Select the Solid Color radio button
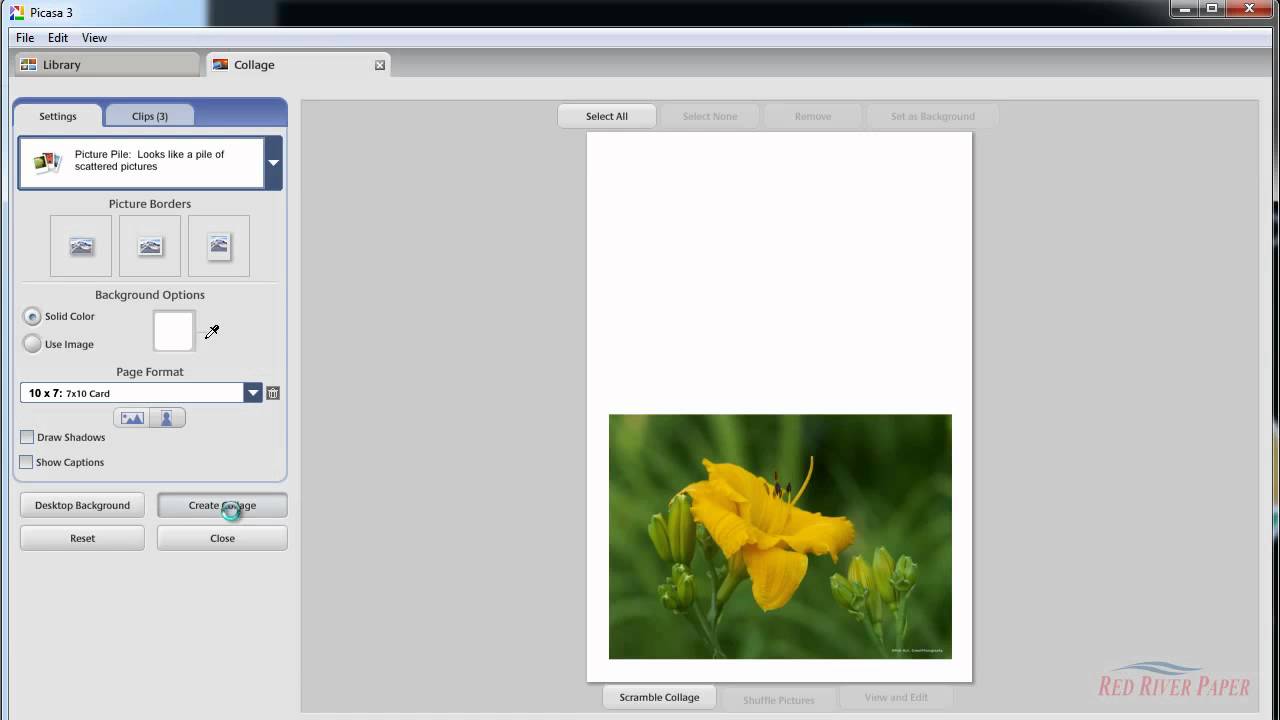Image resolution: width=1280 pixels, height=720 pixels. coord(32,316)
